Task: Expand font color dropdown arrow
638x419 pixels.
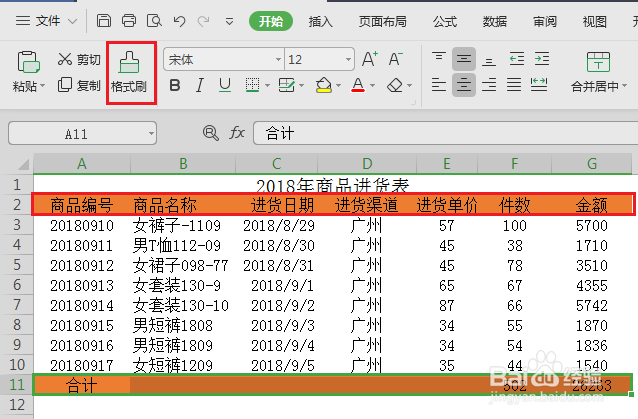Action: click(372, 86)
